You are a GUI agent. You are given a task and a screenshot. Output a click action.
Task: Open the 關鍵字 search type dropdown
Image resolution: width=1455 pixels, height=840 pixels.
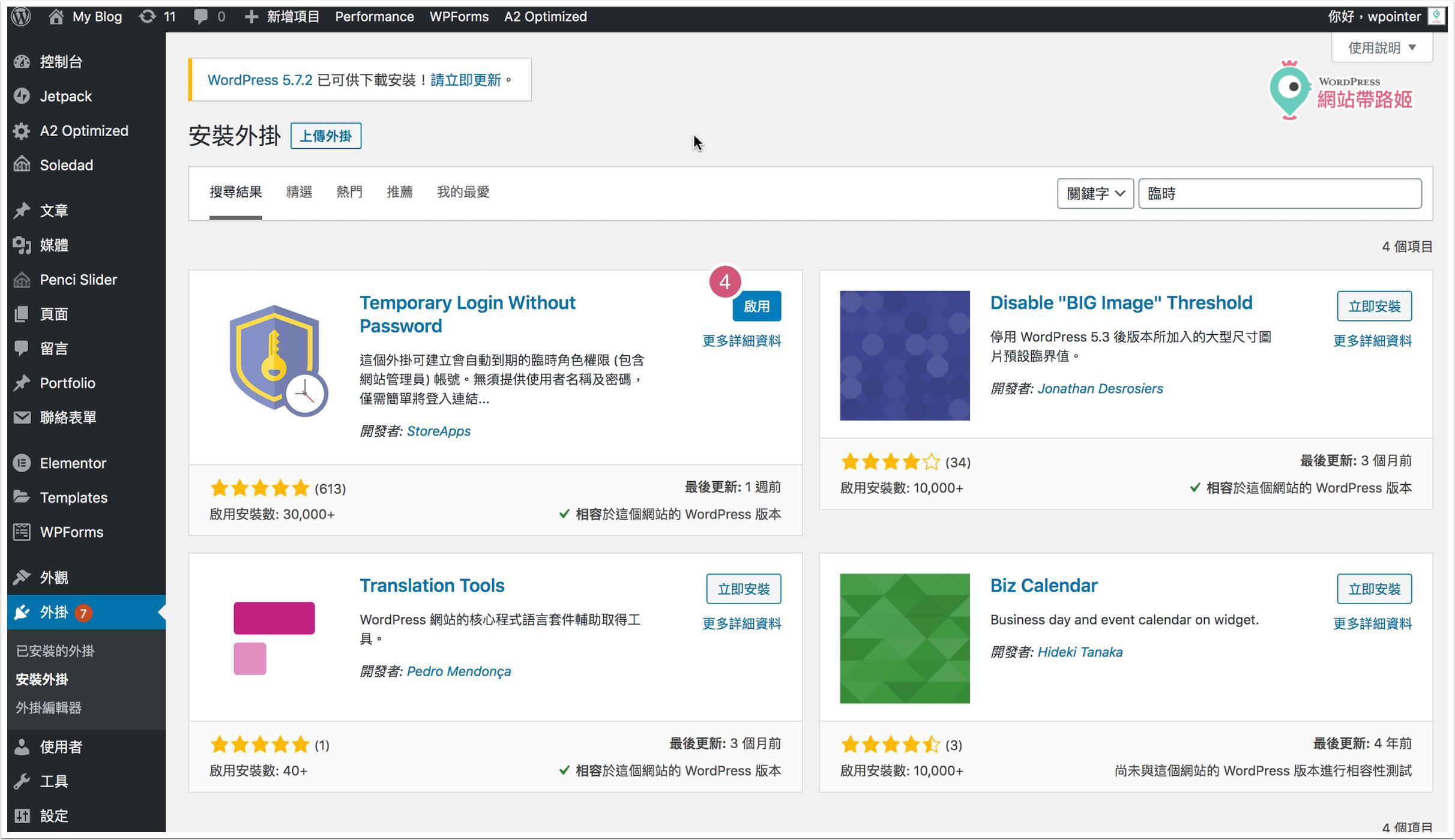coord(1095,193)
